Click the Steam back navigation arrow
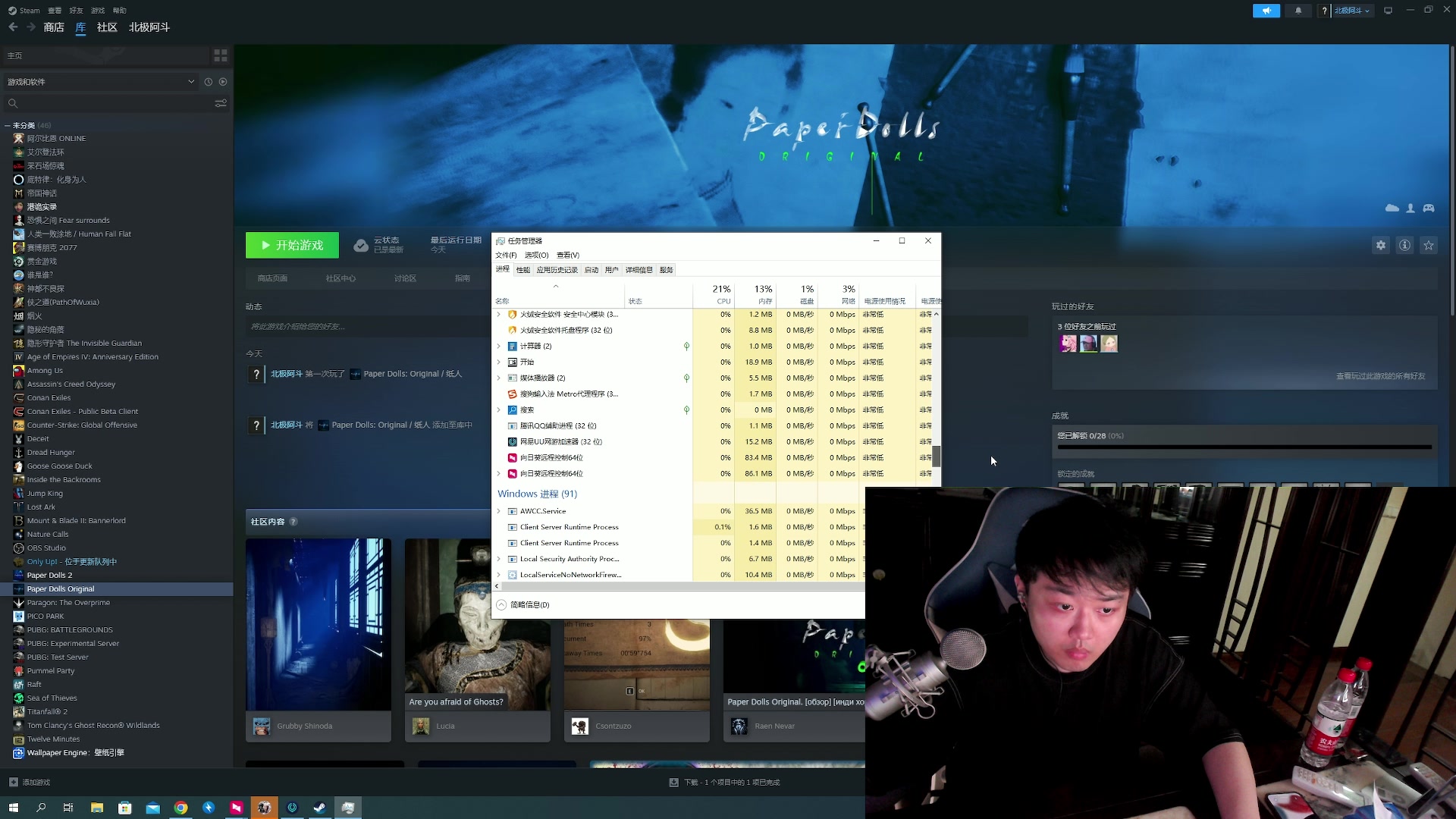Screen dimensions: 1456x819 (13, 27)
